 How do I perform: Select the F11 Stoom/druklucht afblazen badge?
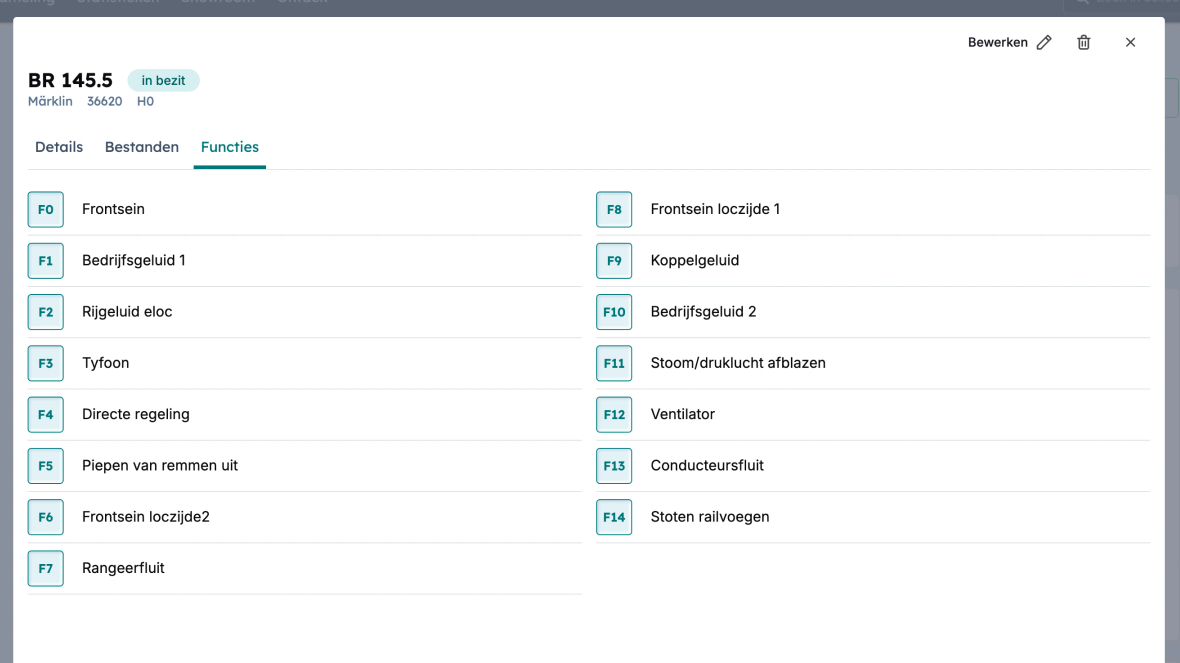click(614, 363)
